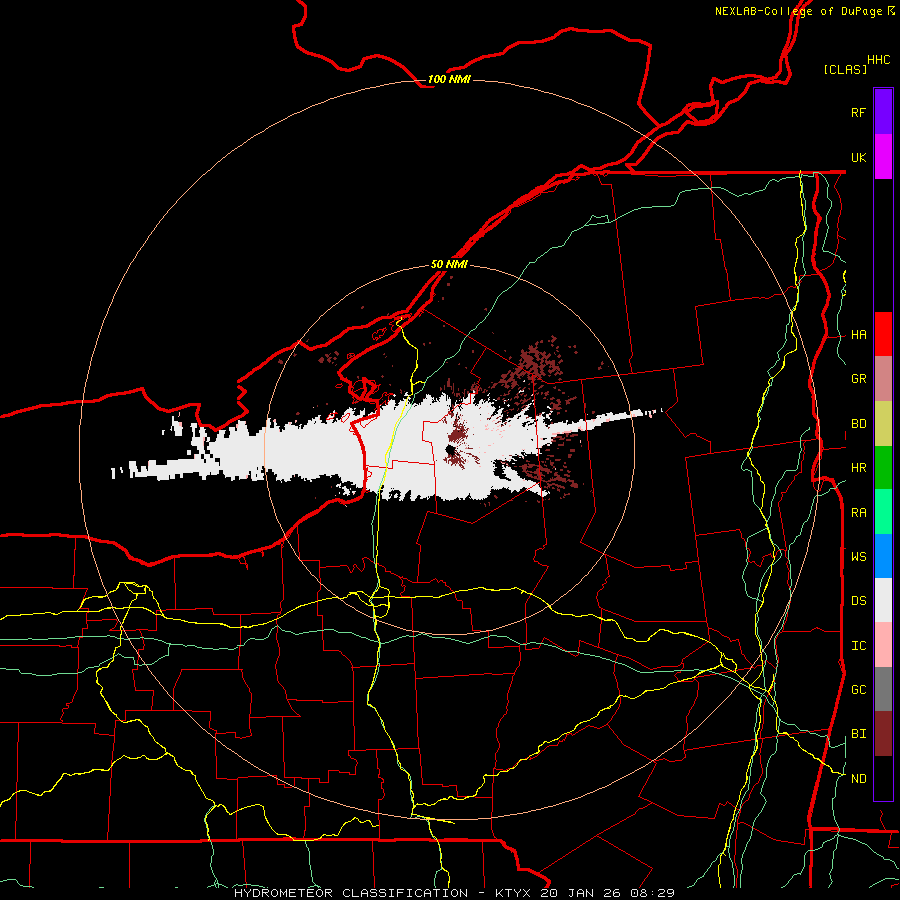This screenshot has height=900, width=900.
Task: Click the WS legend label
Action: (x=858, y=556)
